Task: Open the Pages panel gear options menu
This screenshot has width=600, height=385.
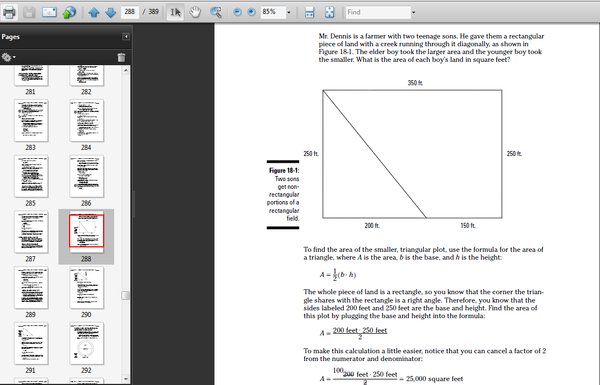Action: point(8,57)
